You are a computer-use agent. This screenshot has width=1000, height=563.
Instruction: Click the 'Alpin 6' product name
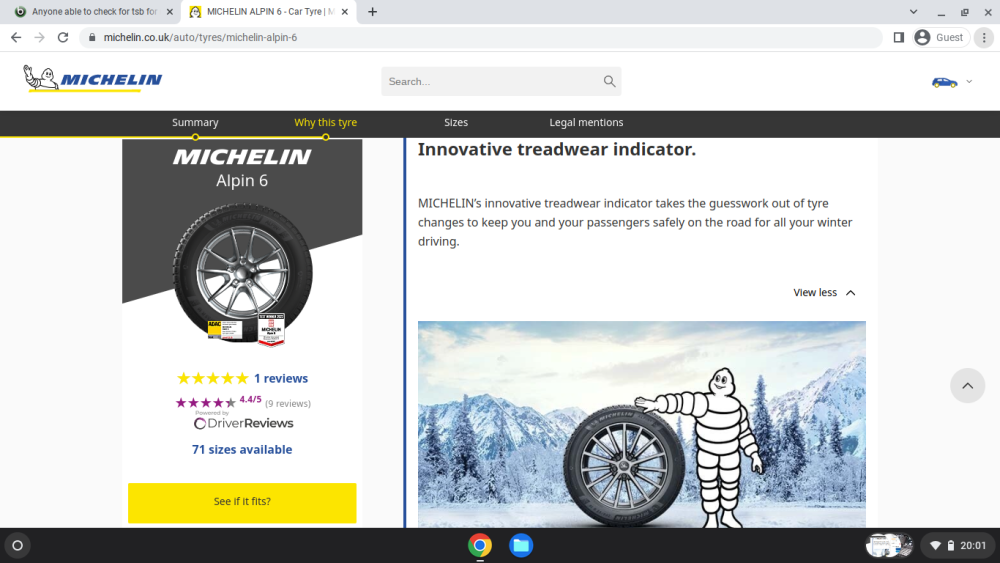click(242, 180)
